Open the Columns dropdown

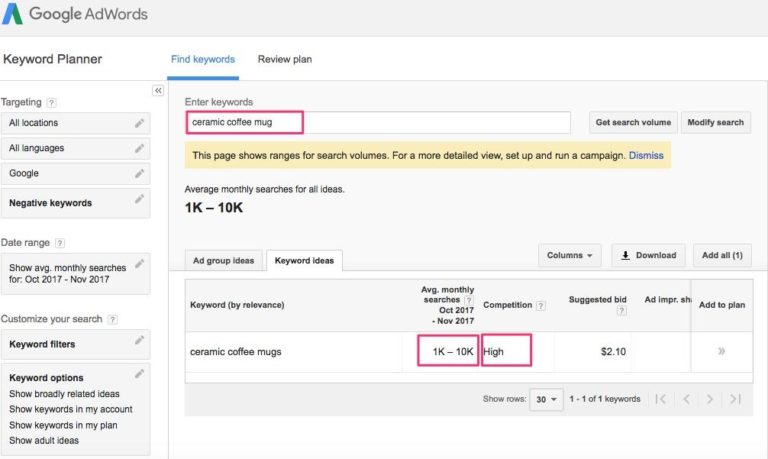[x=569, y=255]
